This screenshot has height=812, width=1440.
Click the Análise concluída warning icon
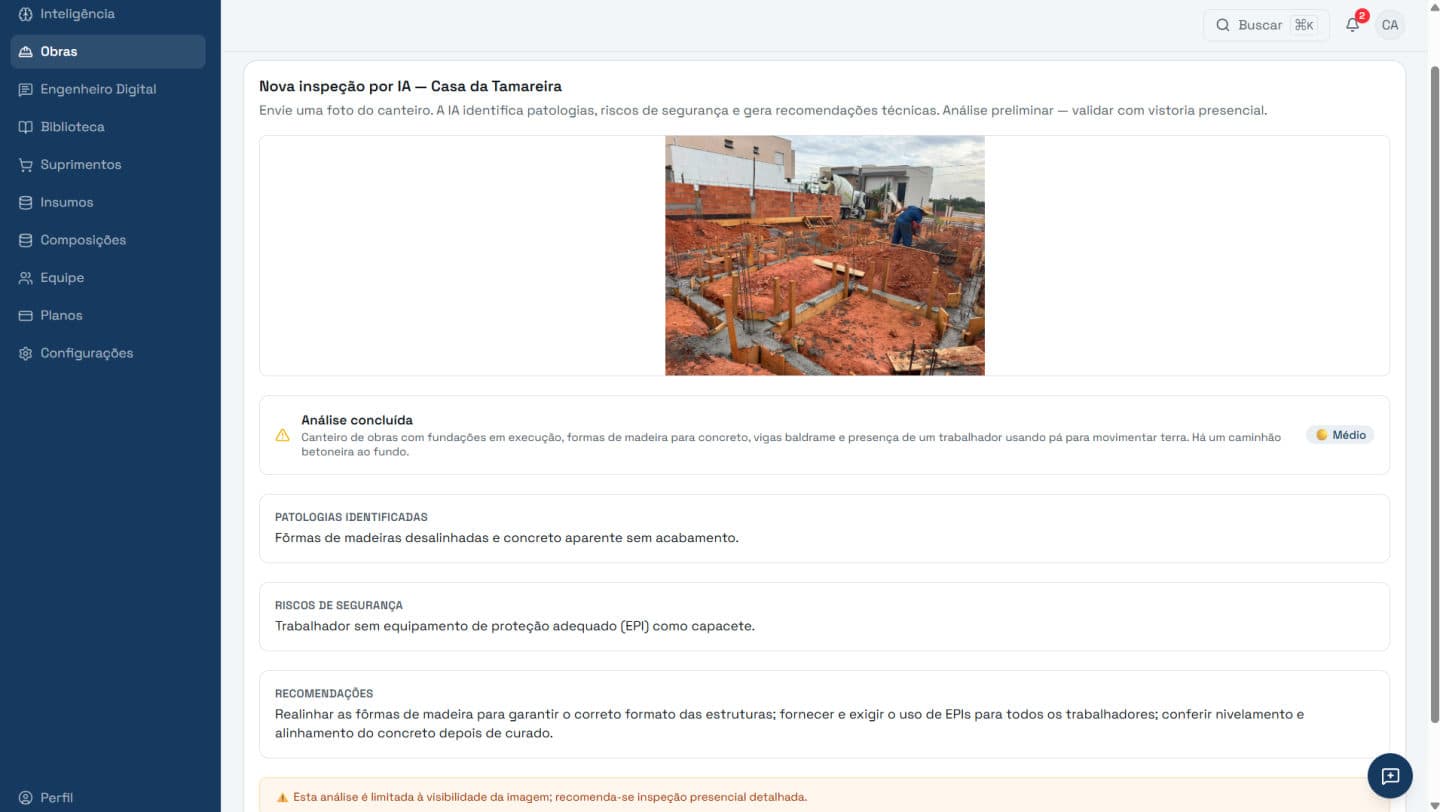(x=282, y=435)
